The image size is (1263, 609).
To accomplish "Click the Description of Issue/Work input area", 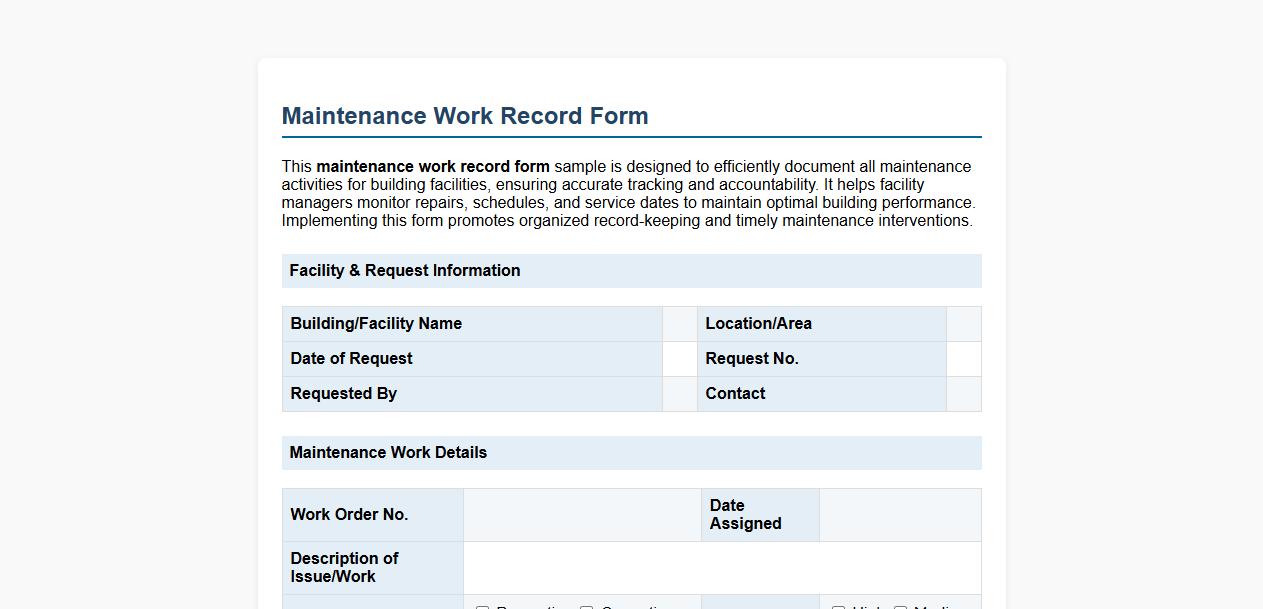I will click(722, 567).
